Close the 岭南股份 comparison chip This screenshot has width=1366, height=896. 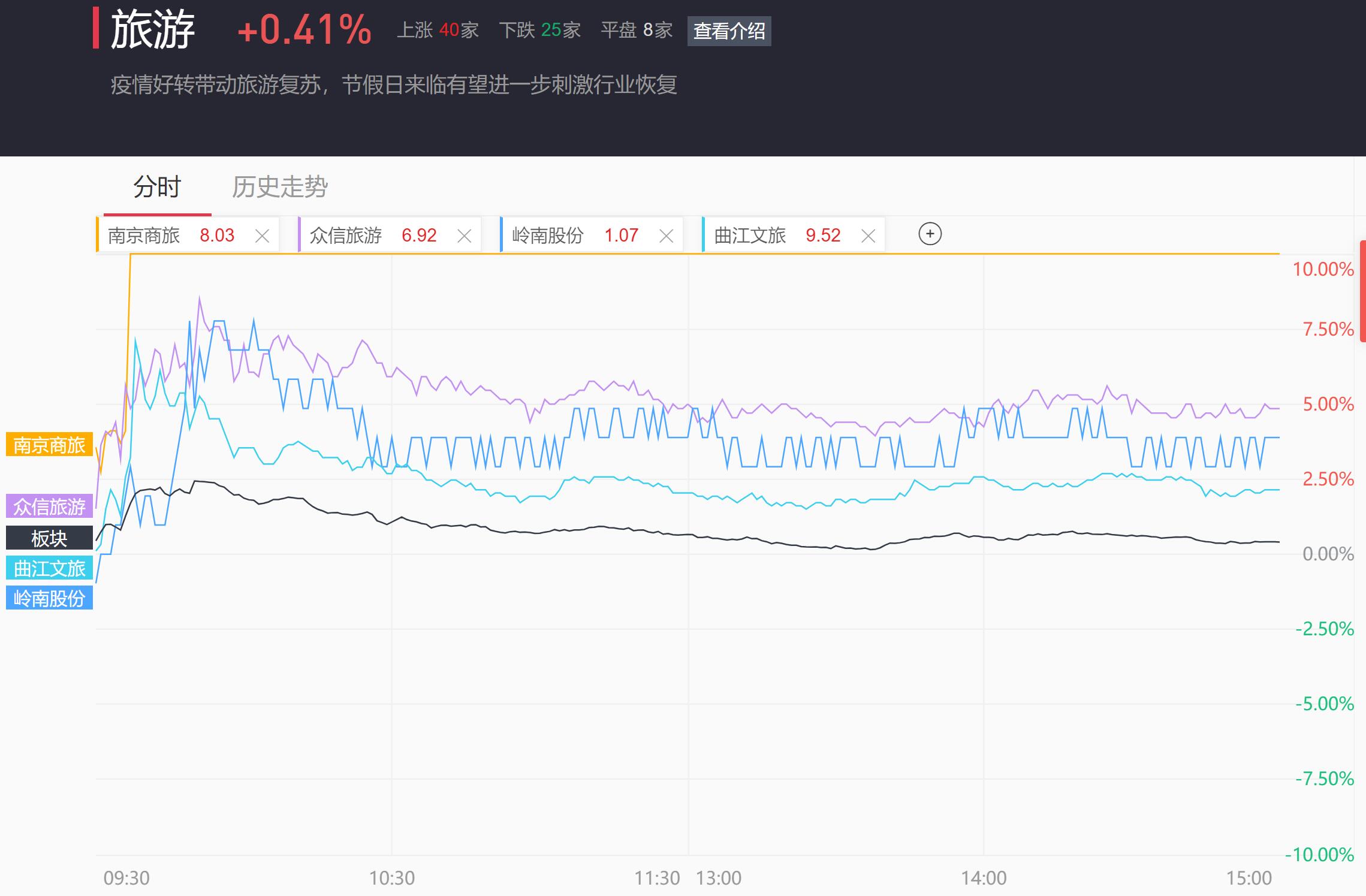coord(666,236)
